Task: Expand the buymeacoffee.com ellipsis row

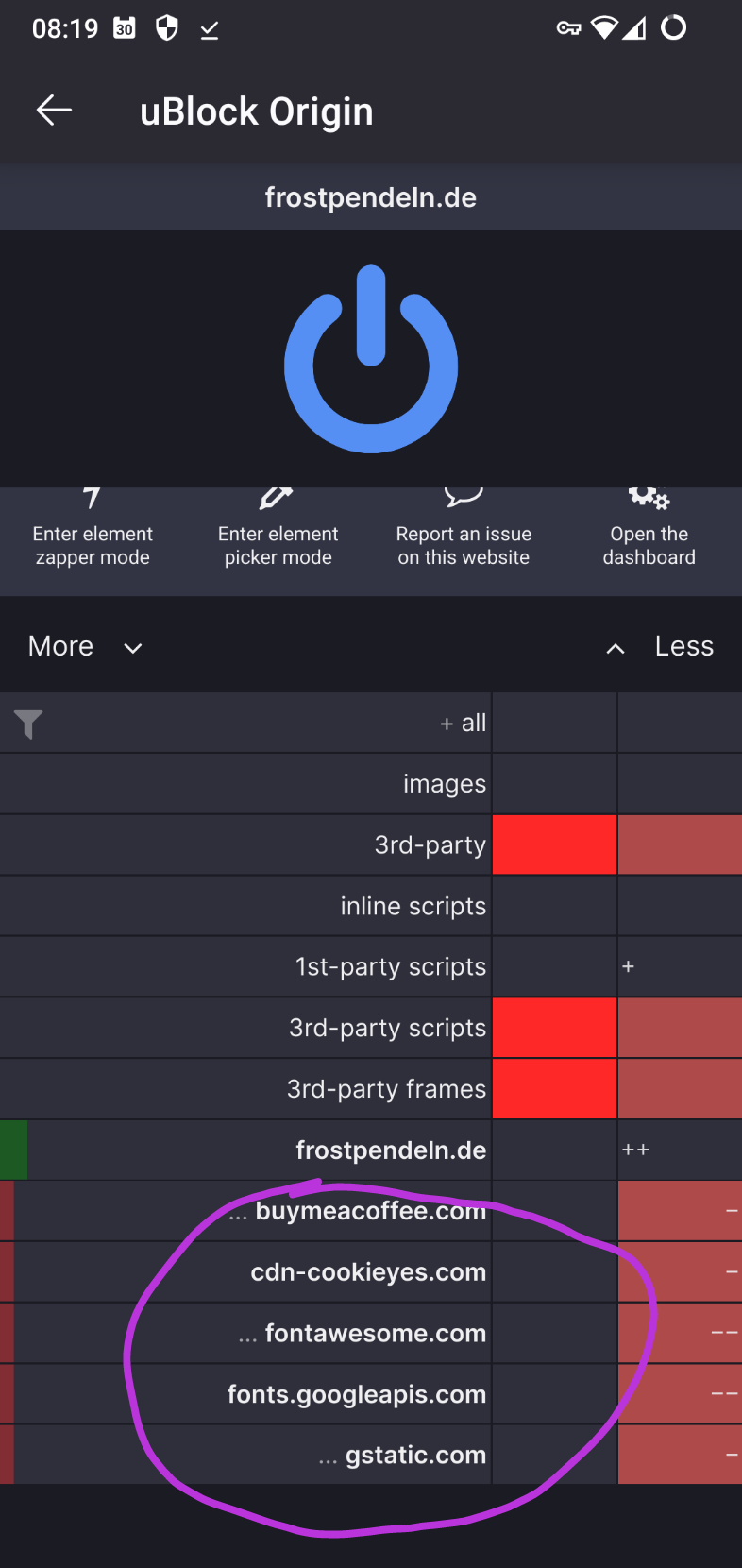Action: point(238,1213)
